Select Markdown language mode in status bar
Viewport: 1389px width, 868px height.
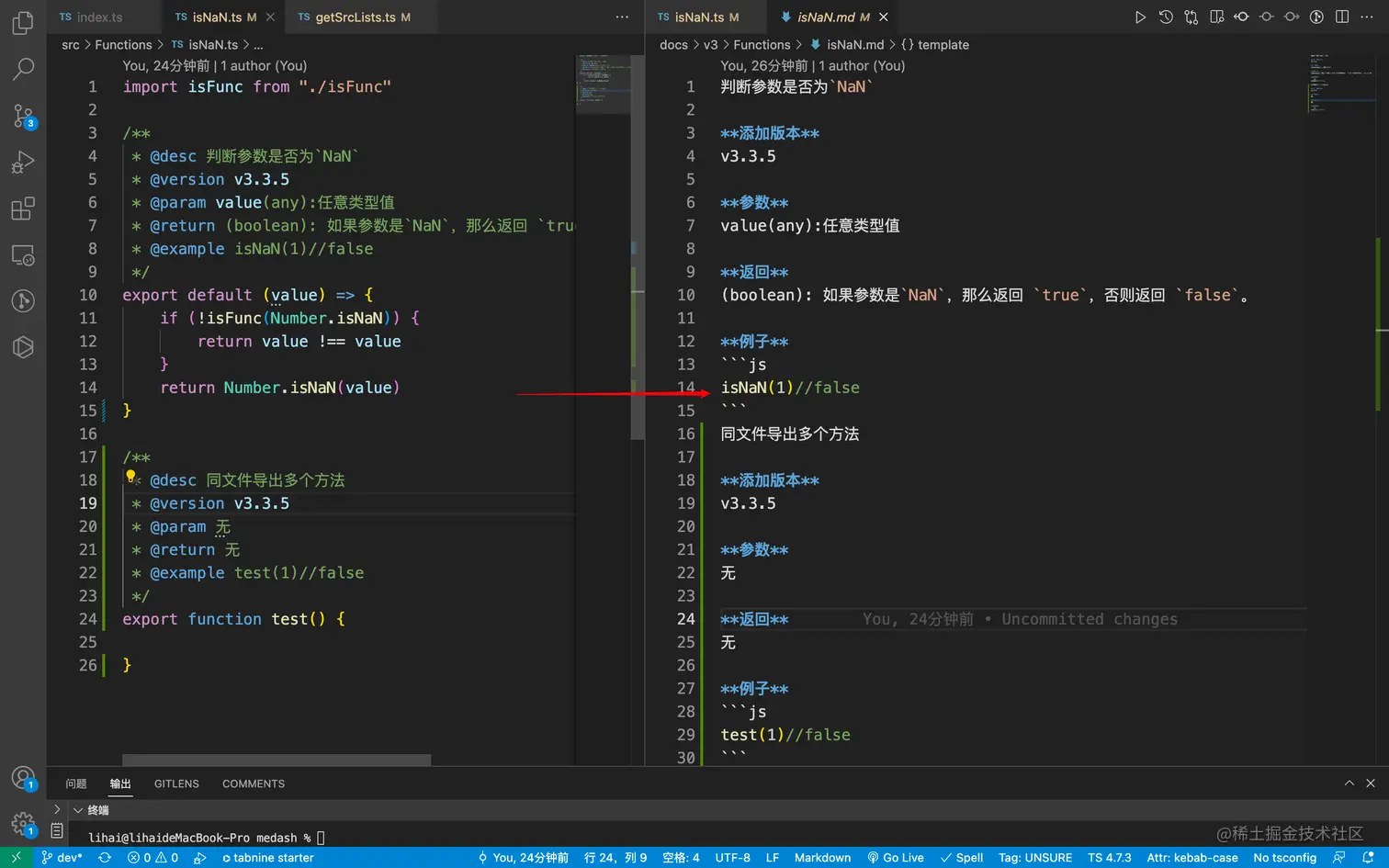point(822,858)
